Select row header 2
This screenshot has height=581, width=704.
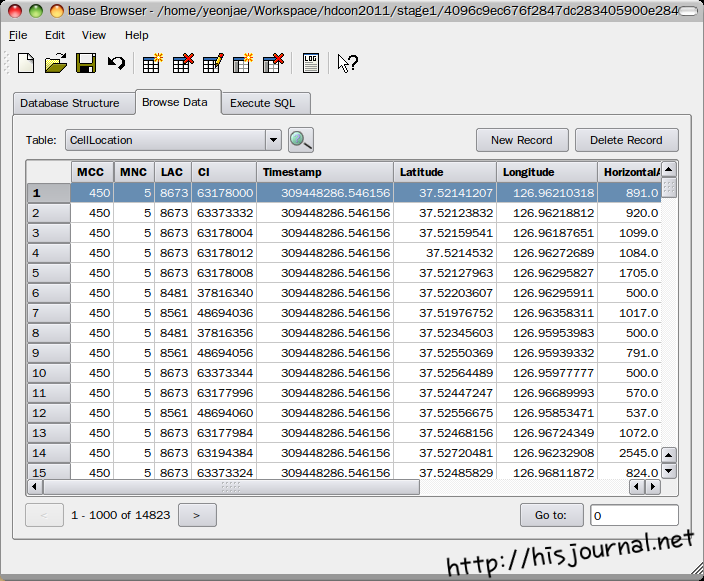tap(48, 213)
